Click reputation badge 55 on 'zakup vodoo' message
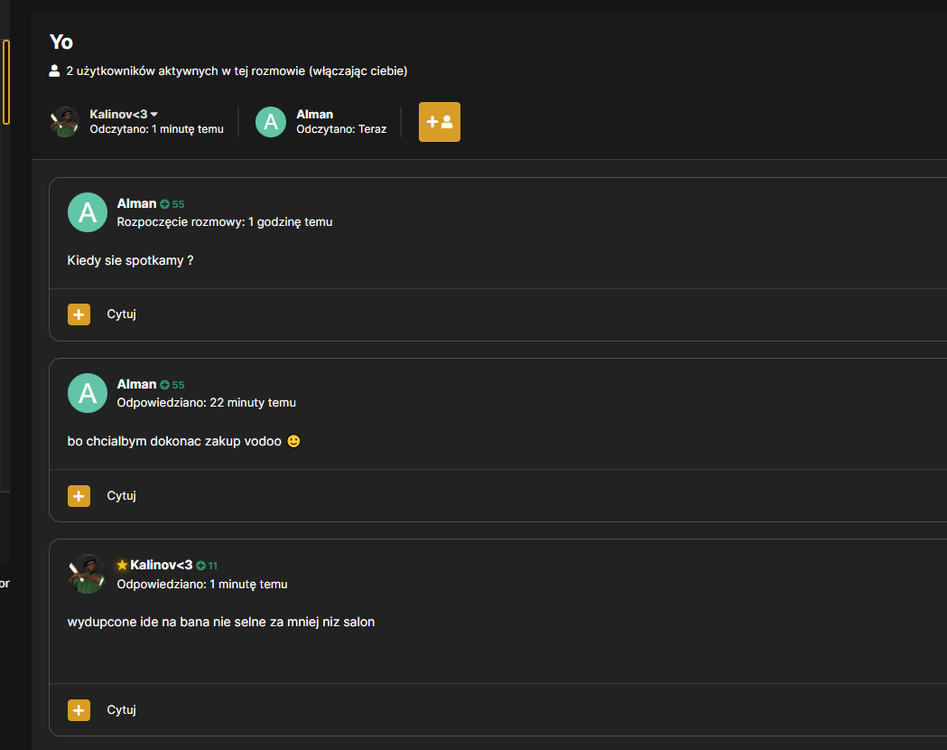 coord(172,385)
